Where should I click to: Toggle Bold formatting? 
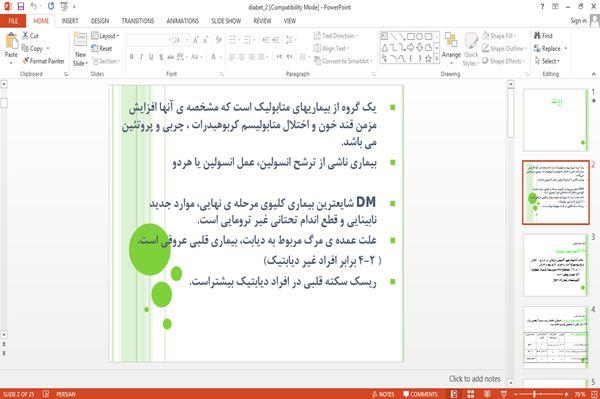[x=132, y=57]
